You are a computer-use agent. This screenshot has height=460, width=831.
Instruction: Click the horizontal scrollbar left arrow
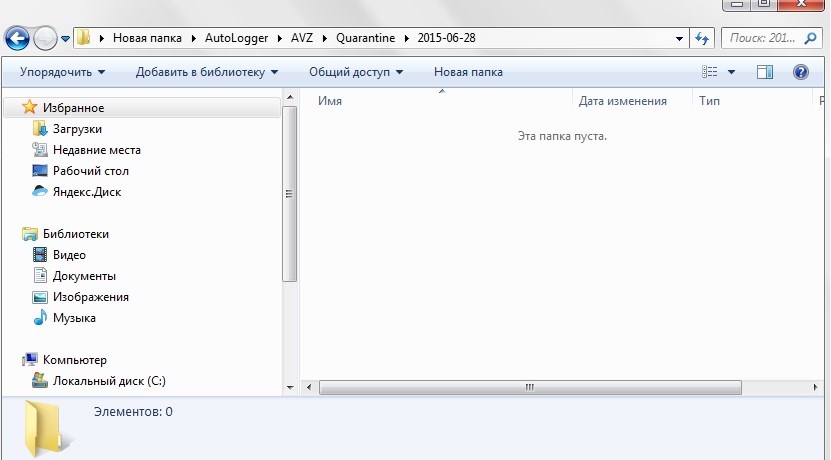tap(309, 387)
